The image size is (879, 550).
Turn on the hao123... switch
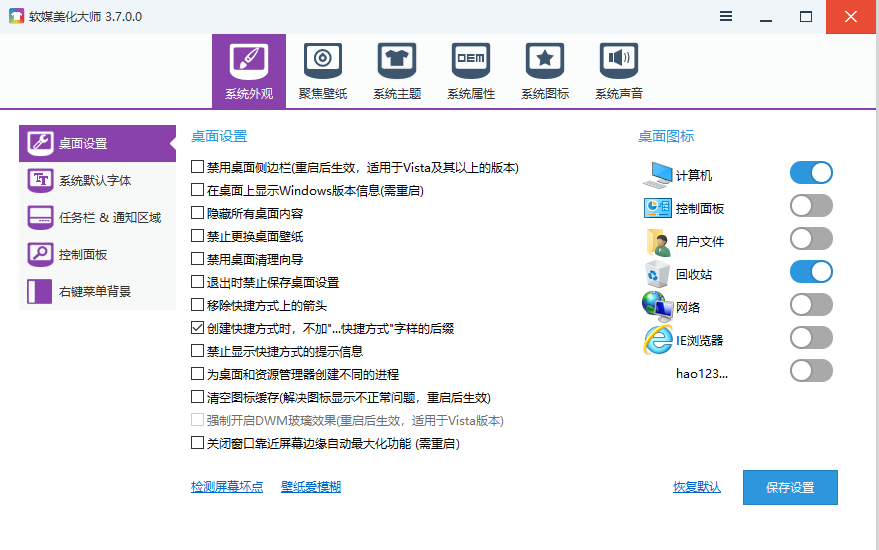tap(811, 371)
